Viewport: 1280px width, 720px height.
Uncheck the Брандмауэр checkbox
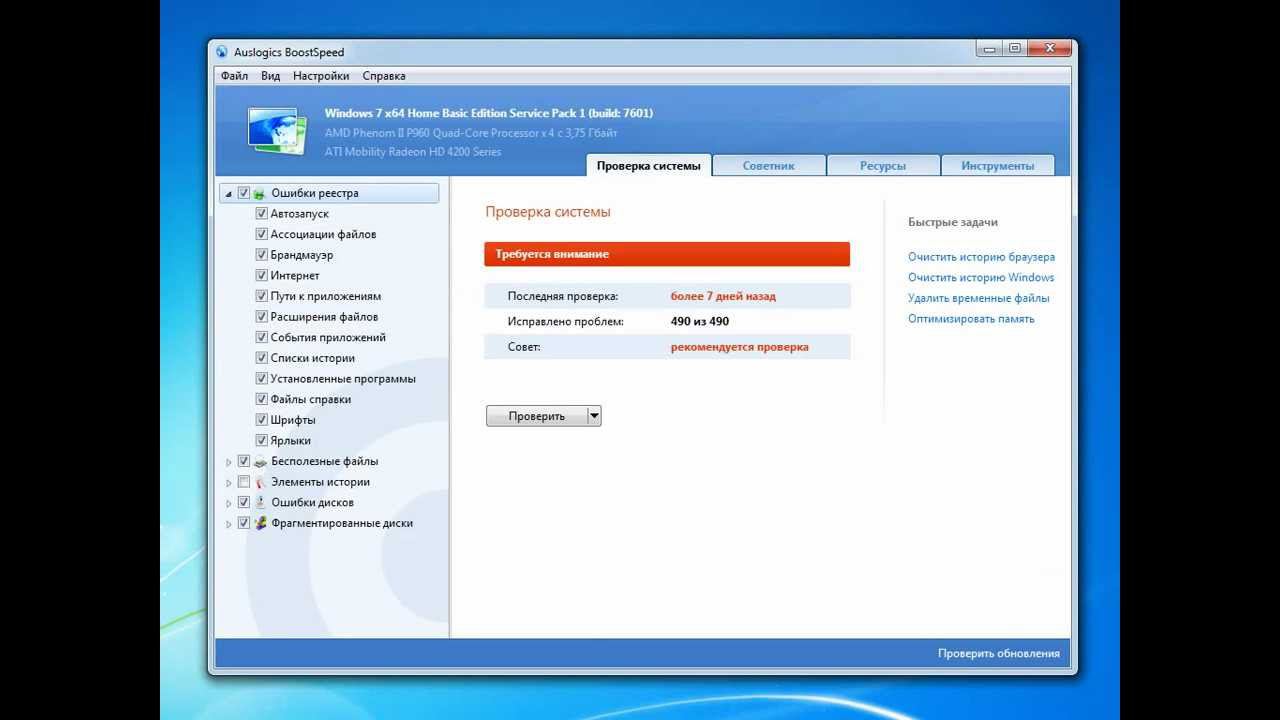(262, 255)
